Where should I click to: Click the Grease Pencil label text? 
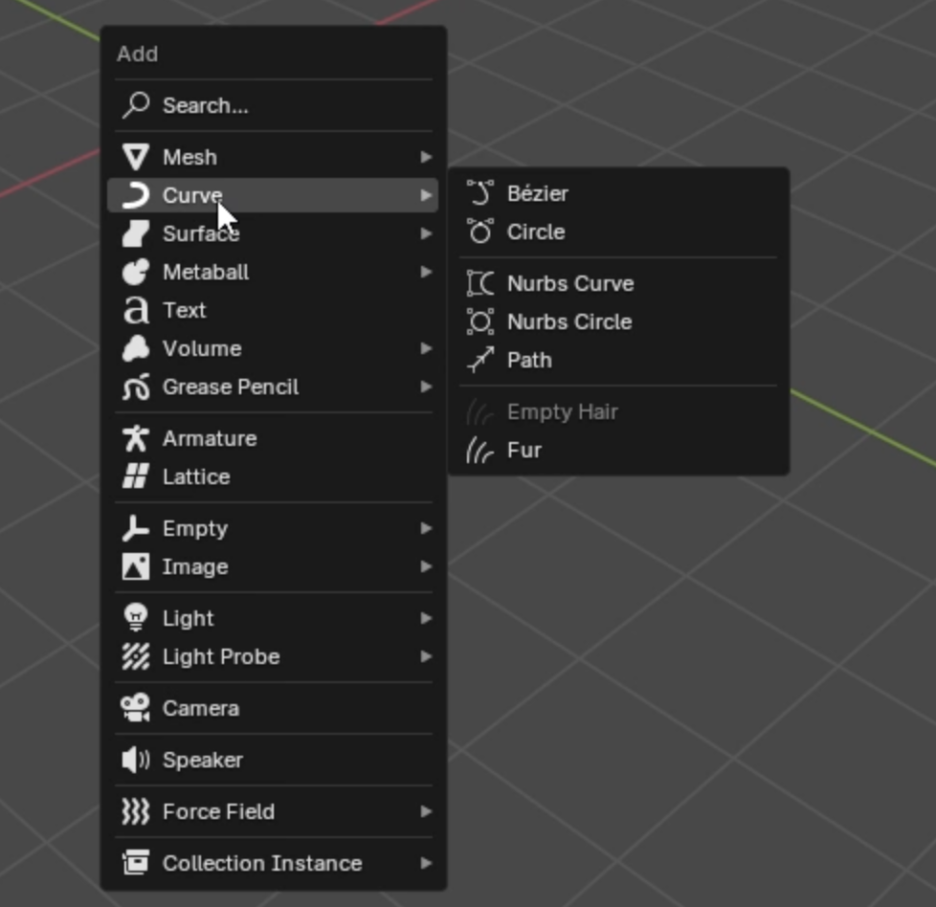tap(230, 387)
